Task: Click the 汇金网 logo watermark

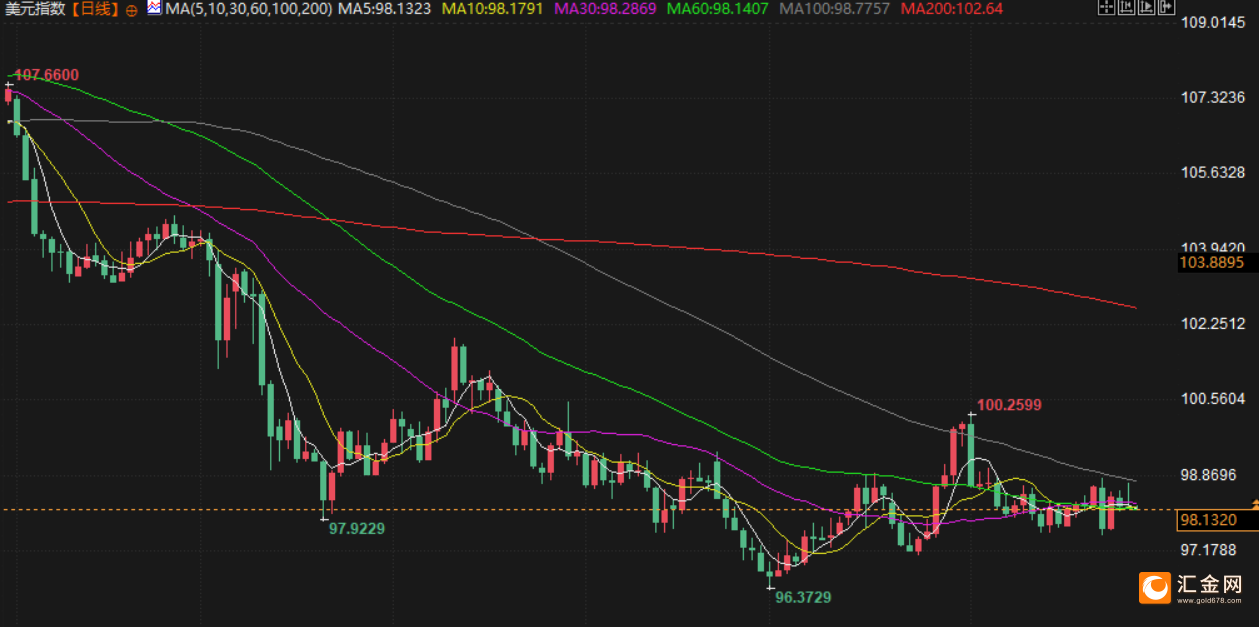Action: tap(1192, 587)
